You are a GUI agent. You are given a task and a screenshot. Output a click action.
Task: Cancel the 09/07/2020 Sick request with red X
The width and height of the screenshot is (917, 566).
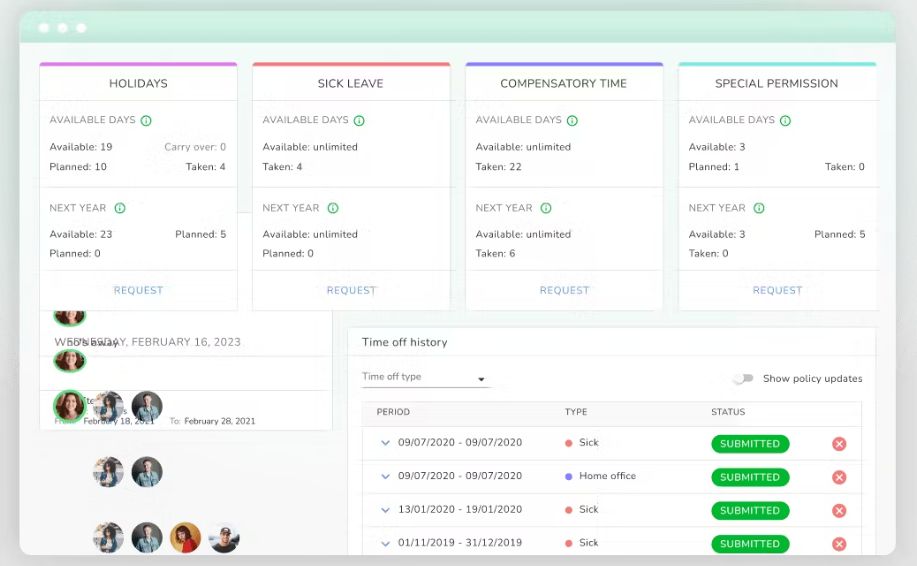pos(839,444)
